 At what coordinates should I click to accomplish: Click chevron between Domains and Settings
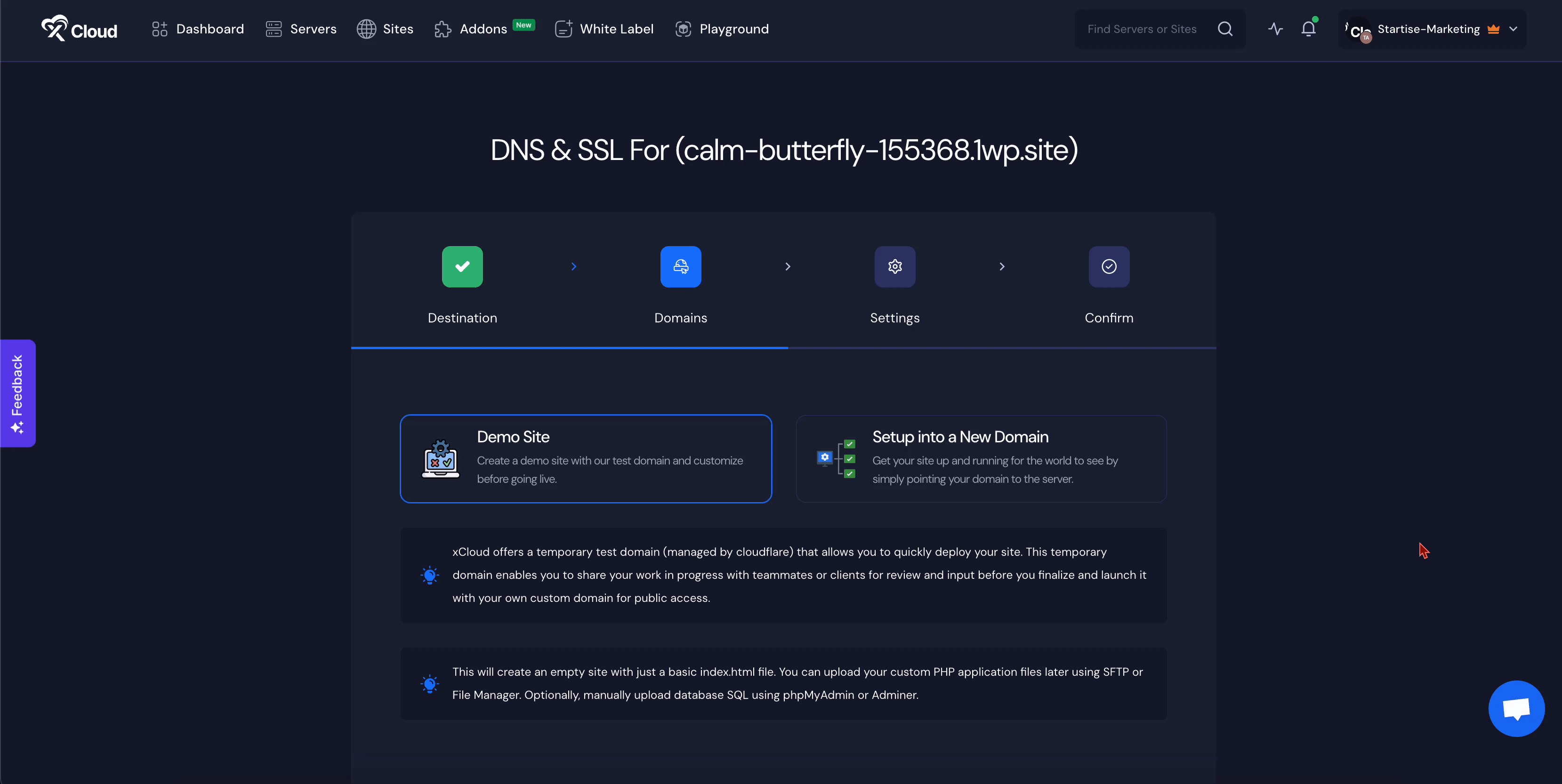788,267
